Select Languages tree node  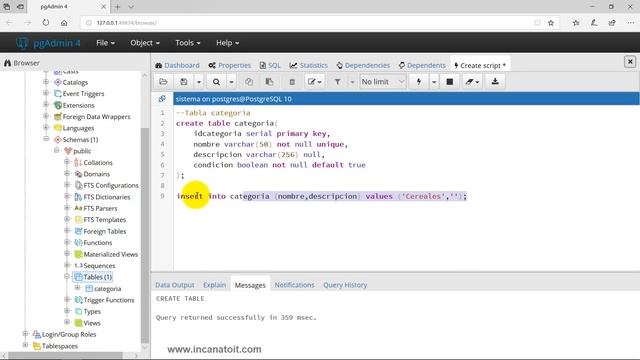pos(78,128)
